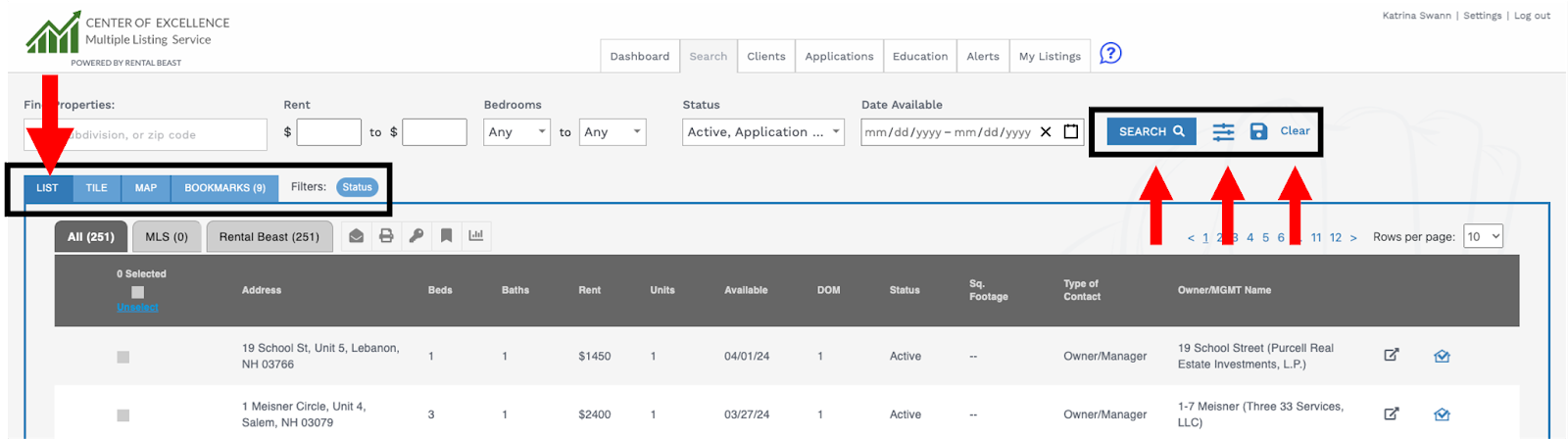
Task: Sort by Address column header
Action: (x=262, y=290)
